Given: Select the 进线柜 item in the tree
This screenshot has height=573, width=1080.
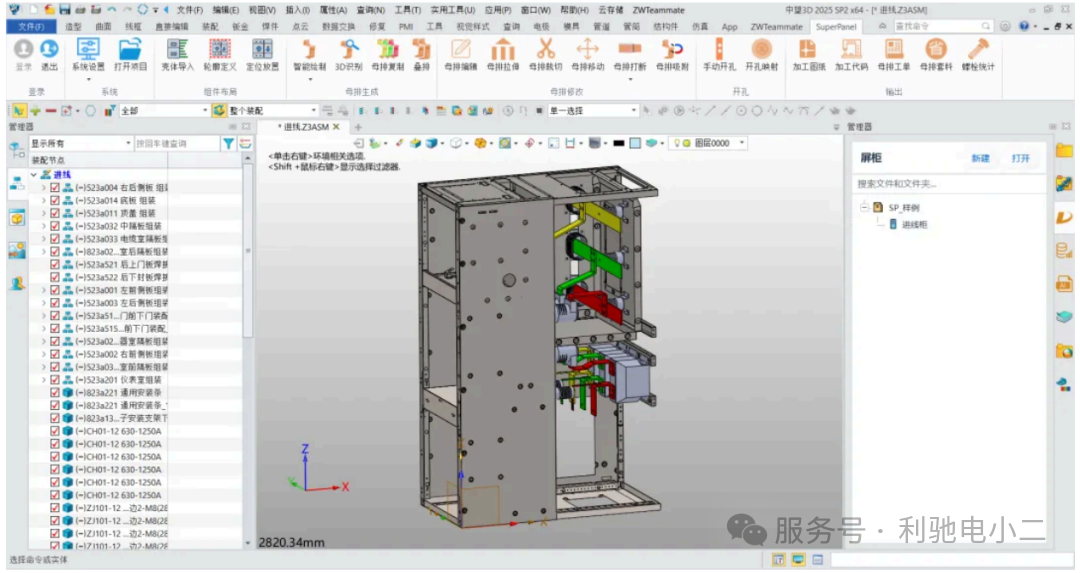Looking at the screenshot, I should pos(914,225).
